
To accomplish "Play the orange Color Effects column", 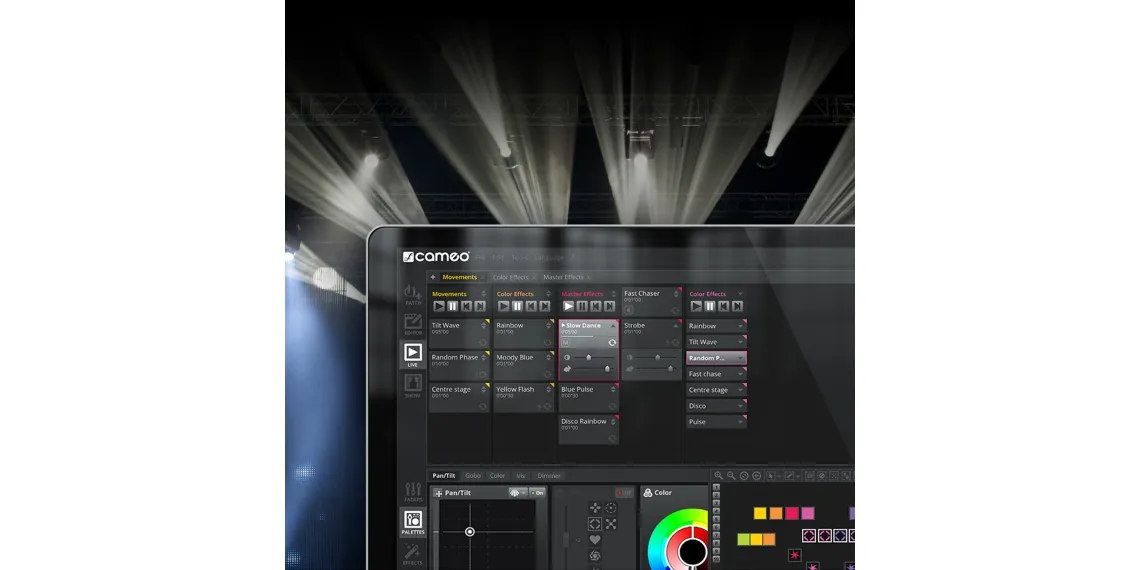I will click(x=504, y=306).
